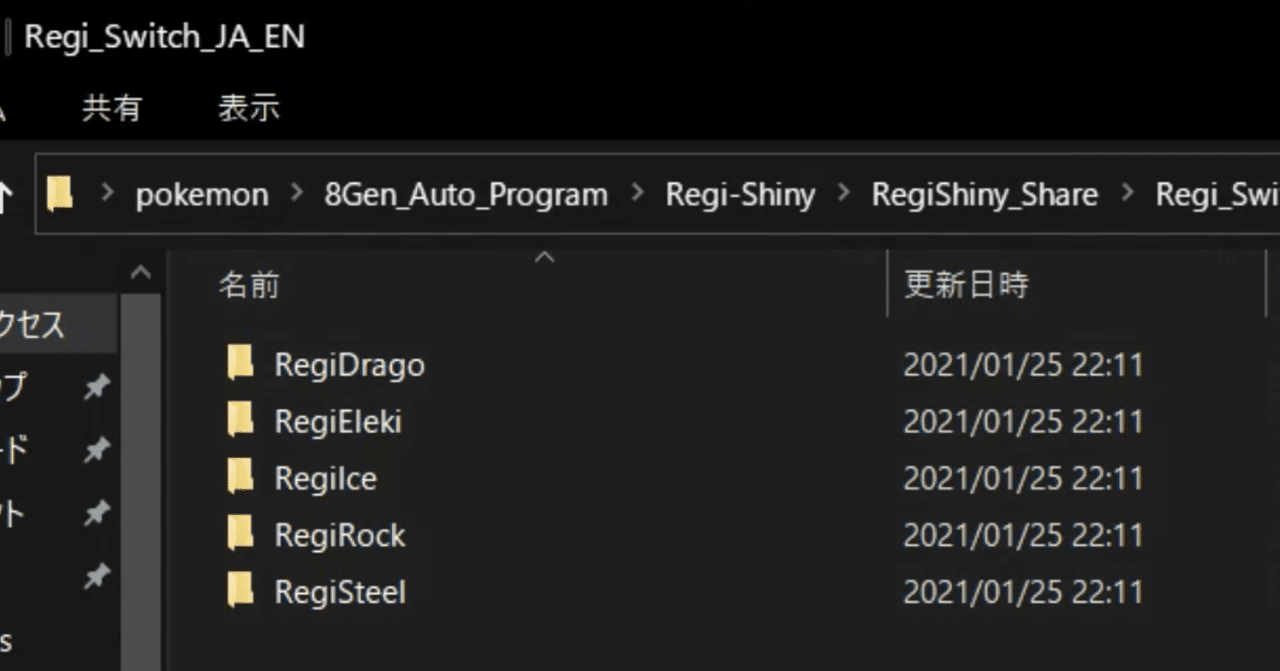Click the bottom pin icon in sidebar
The height and width of the screenshot is (671, 1280).
coord(96,575)
